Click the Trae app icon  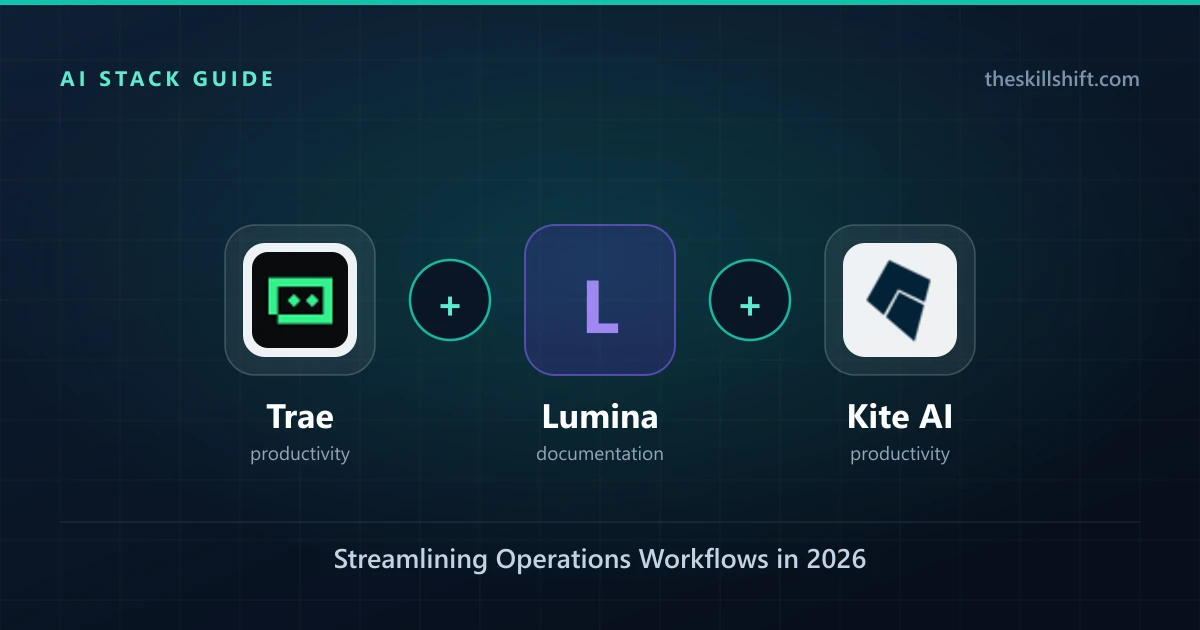tap(300, 300)
